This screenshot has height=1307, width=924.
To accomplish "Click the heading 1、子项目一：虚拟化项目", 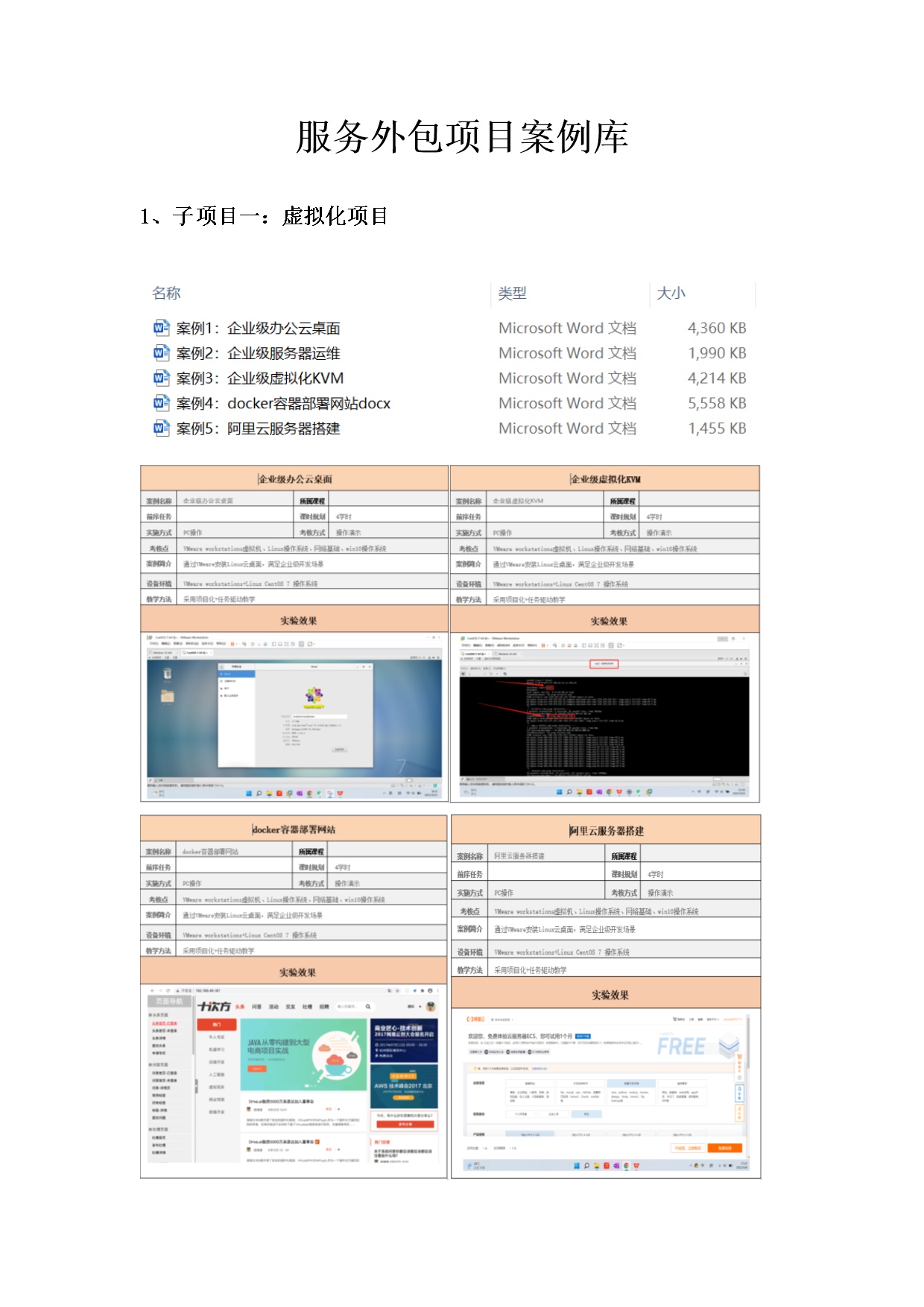I will 264,216.
